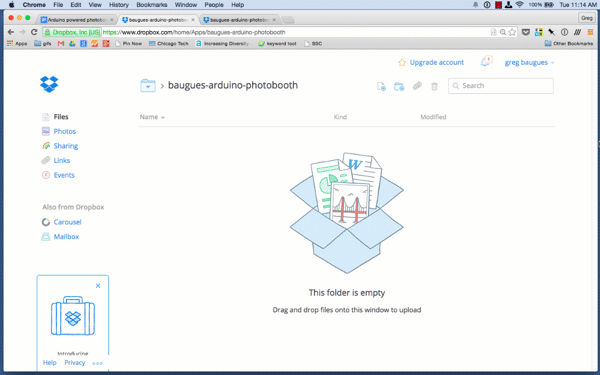Image resolution: width=600 pixels, height=375 pixels.
Task: Click the Privacy footer link
Action: (75, 363)
